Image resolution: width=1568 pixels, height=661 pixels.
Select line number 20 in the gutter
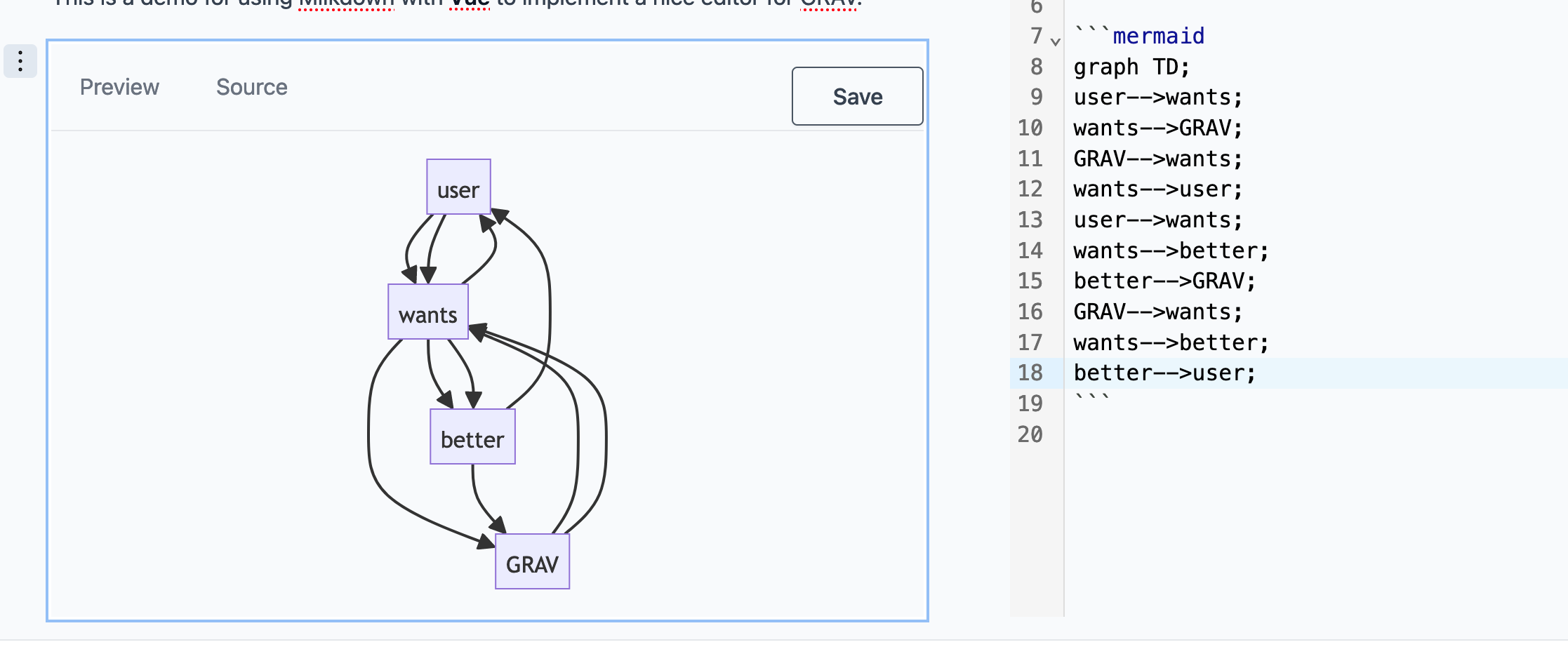tap(1030, 434)
